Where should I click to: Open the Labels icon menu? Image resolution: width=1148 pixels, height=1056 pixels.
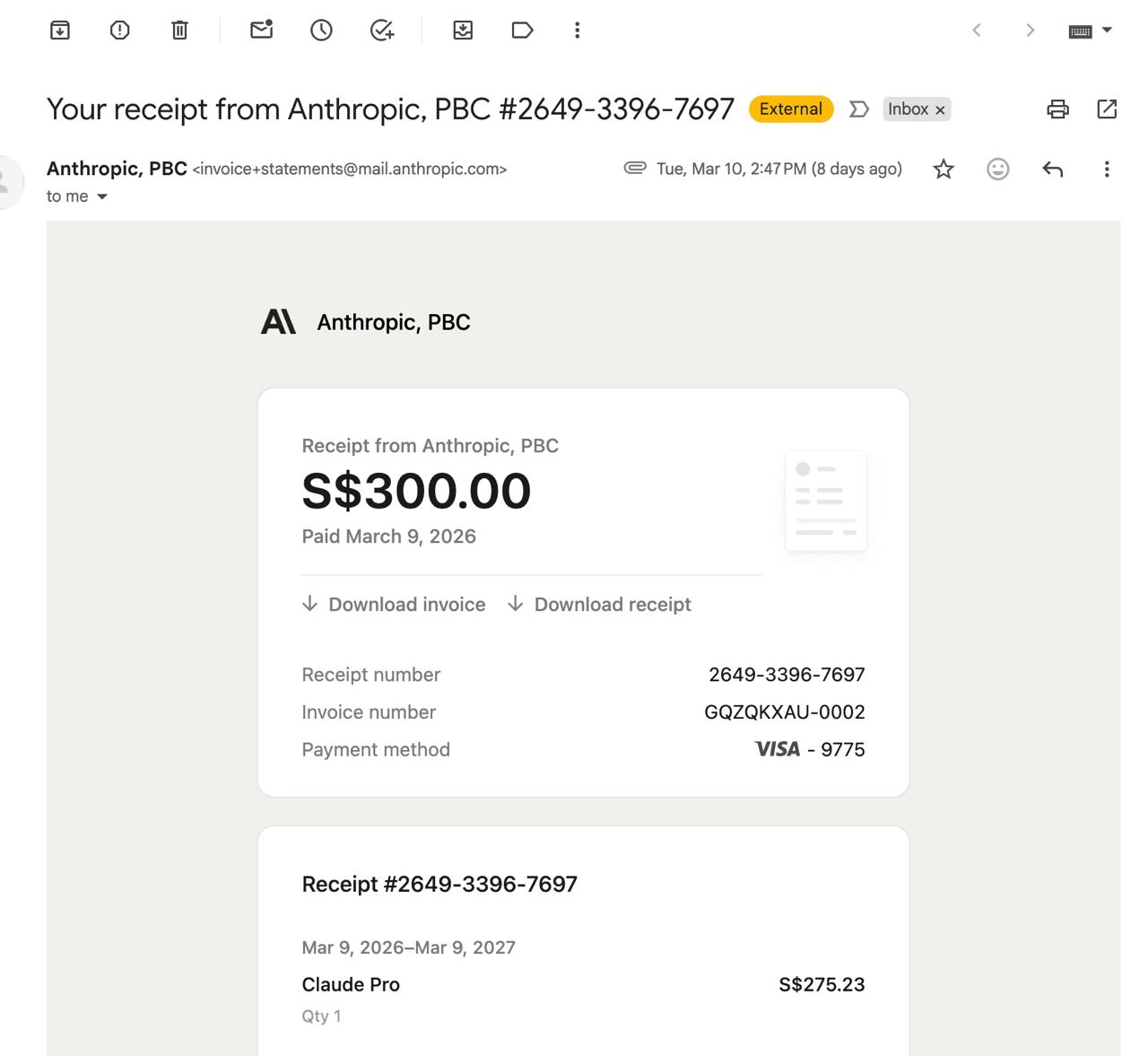522,31
